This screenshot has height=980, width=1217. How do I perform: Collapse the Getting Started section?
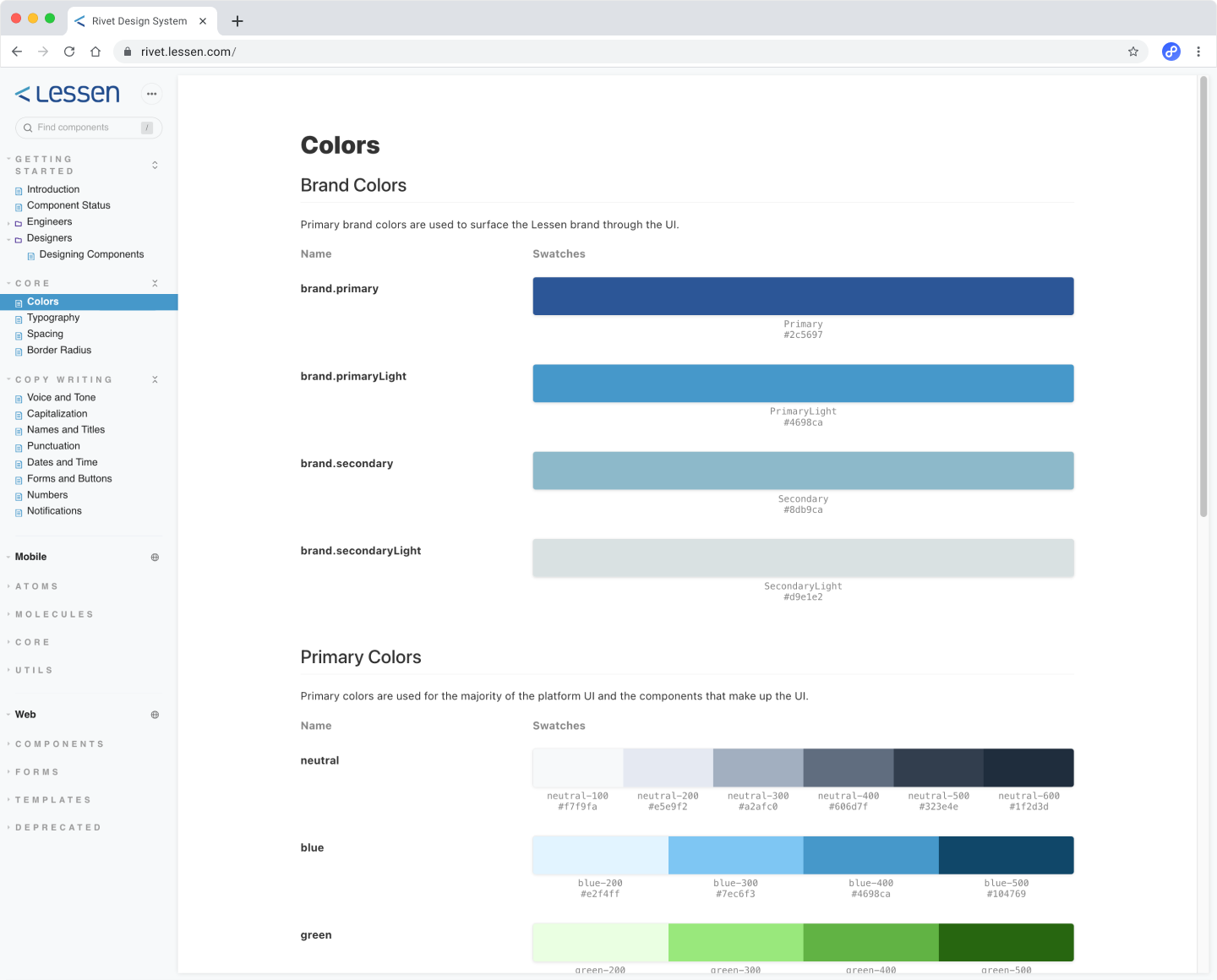pyautogui.click(x=155, y=165)
